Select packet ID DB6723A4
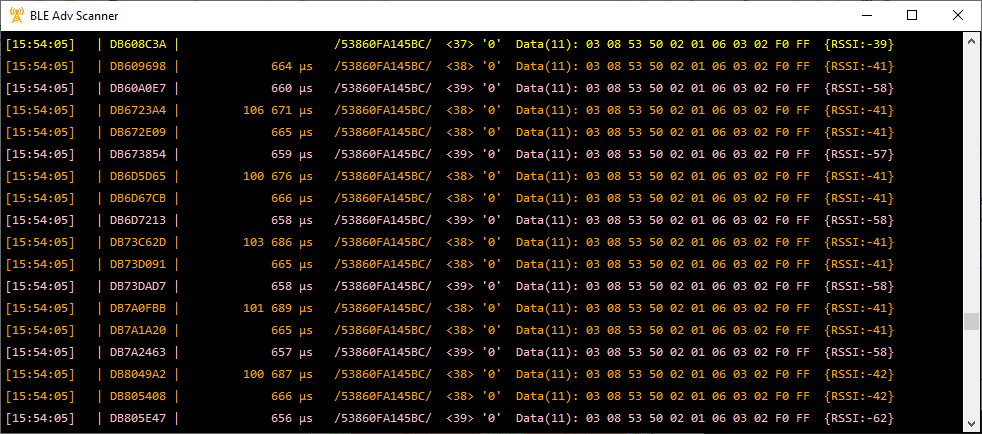982x434 pixels. pos(138,110)
